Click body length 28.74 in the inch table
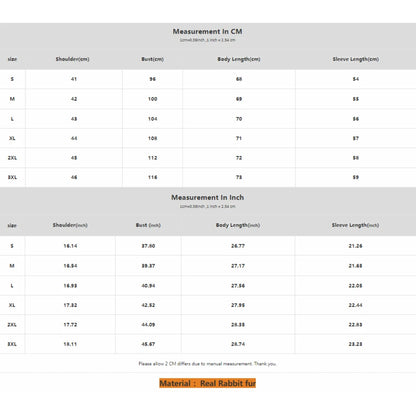 coord(238,344)
